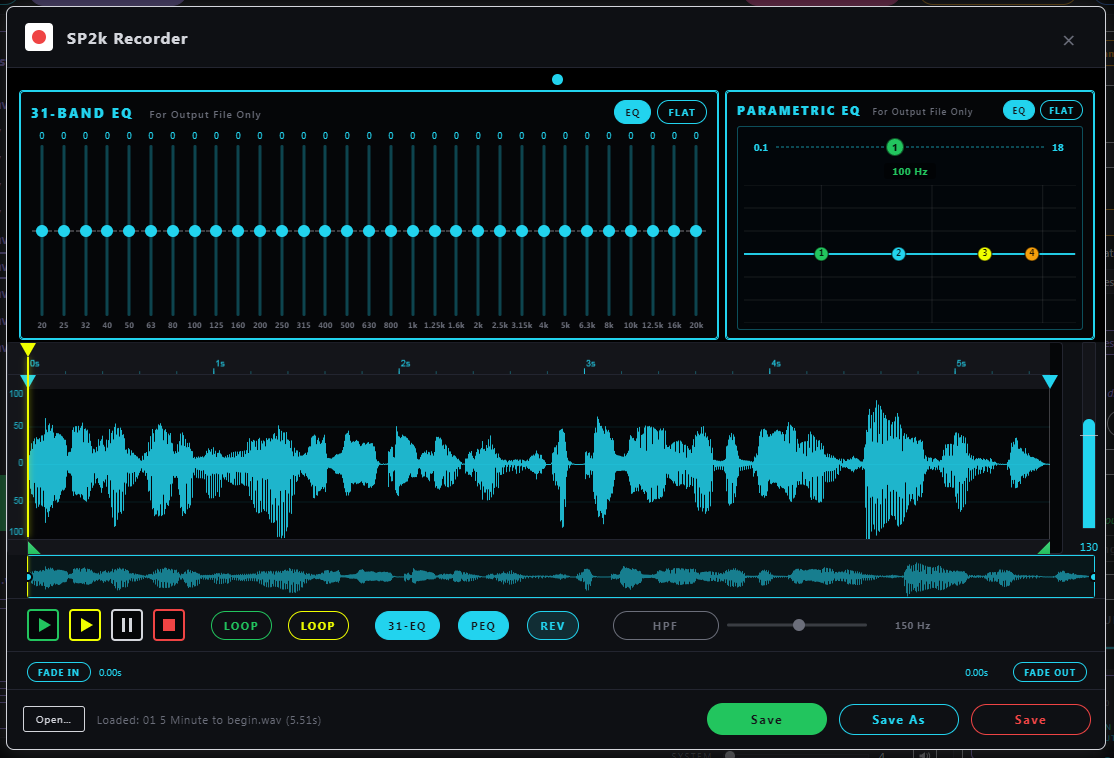Select yellow parametric EQ node 3
This screenshot has width=1114, height=758.
click(984, 254)
